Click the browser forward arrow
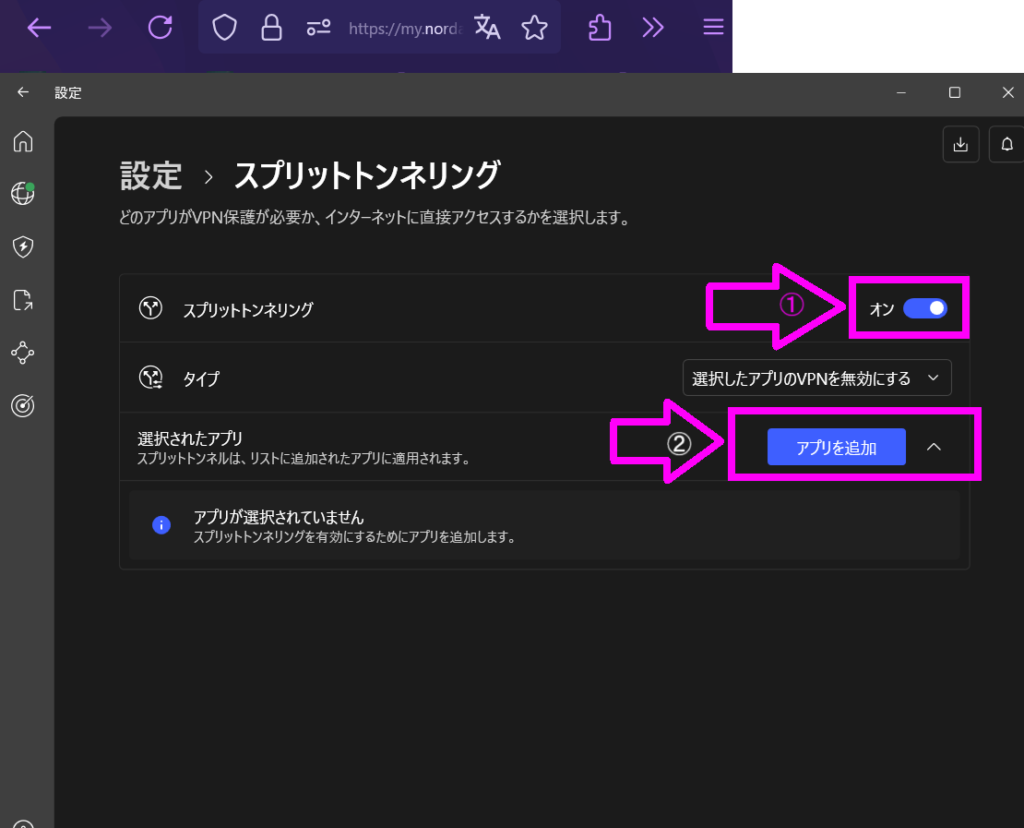This screenshot has width=1024, height=828. pyautogui.click(x=99, y=27)
